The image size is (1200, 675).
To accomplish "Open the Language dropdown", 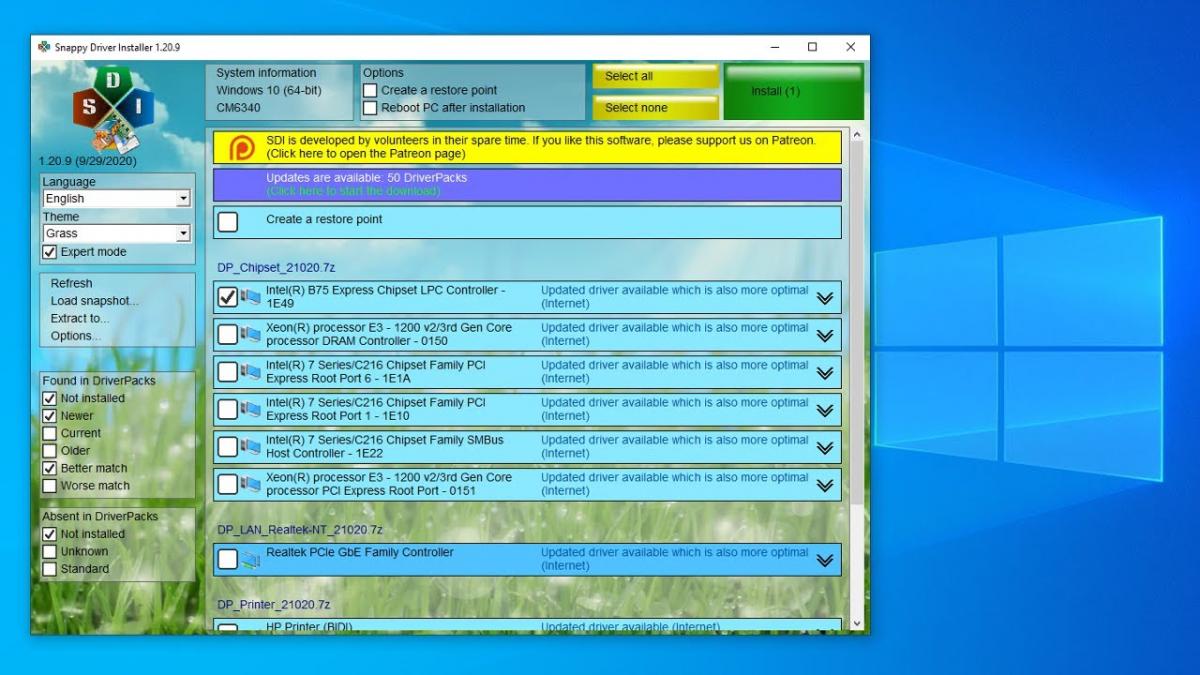I will click(x=183, y=199).
